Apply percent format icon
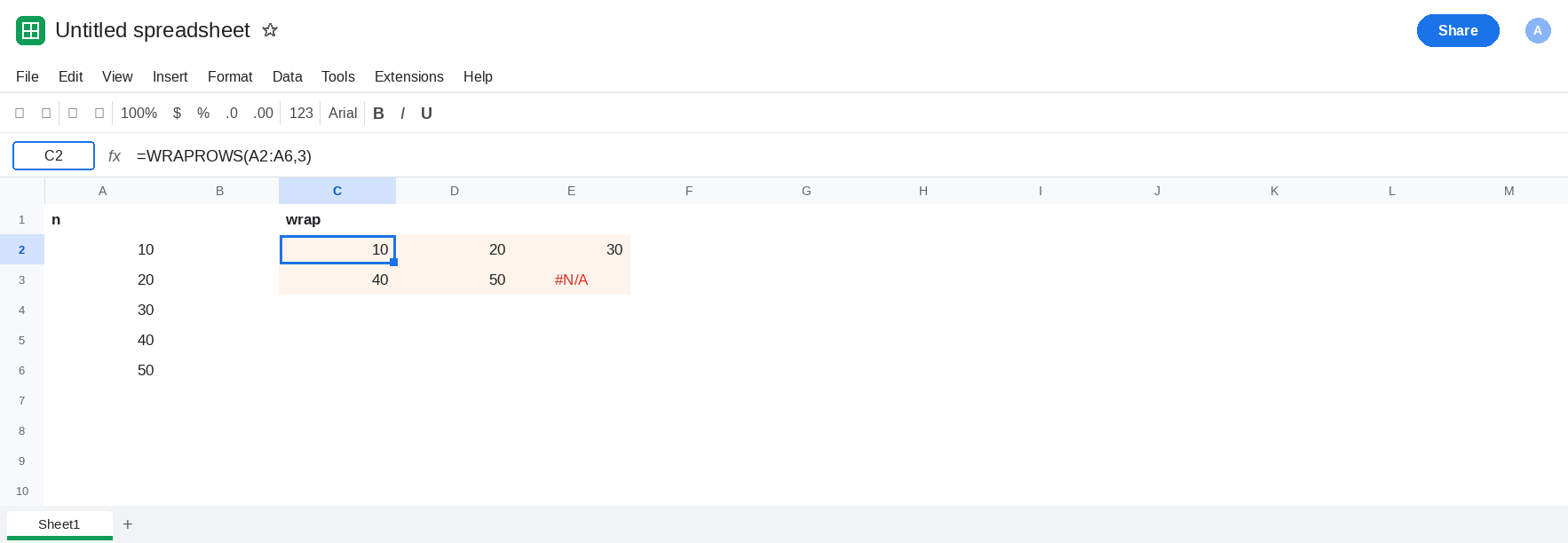This screenshot has height=543, width=1568. (x=203, y=114)
